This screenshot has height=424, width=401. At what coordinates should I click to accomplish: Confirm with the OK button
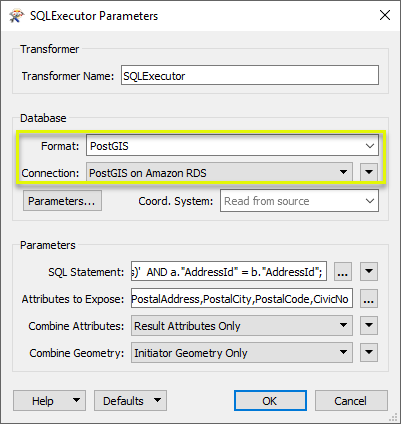[x=270, y=400]
